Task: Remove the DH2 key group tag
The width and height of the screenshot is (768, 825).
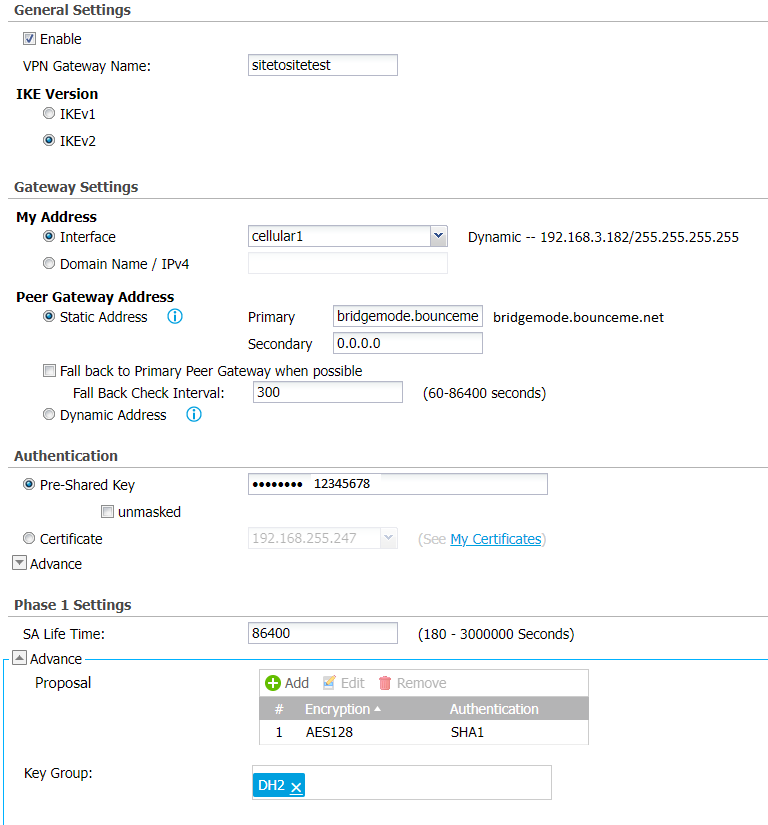Action: pos(297,787)
